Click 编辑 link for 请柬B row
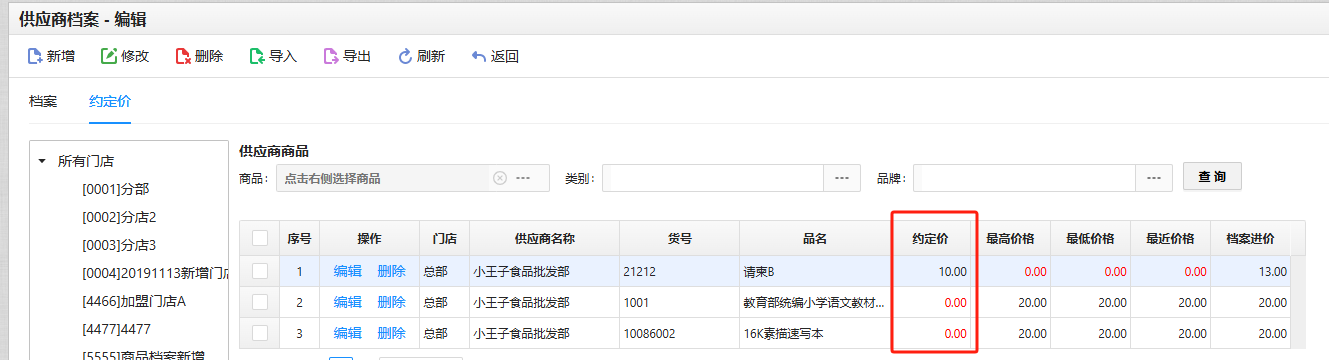 [x=348, y=271]
